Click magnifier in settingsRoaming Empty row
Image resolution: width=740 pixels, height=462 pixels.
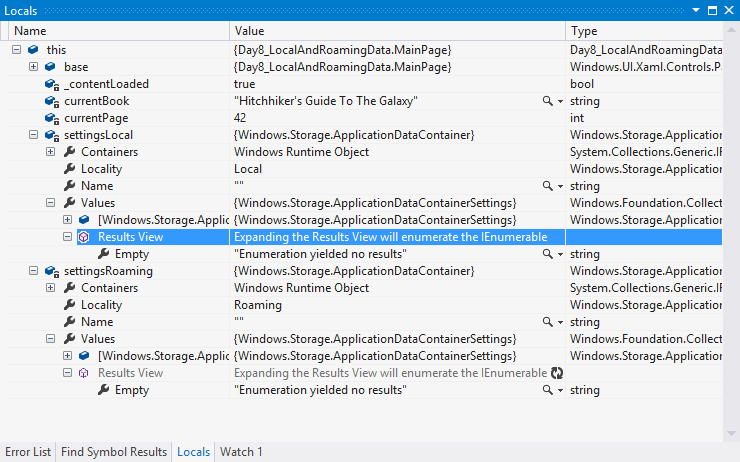point(547,390)
